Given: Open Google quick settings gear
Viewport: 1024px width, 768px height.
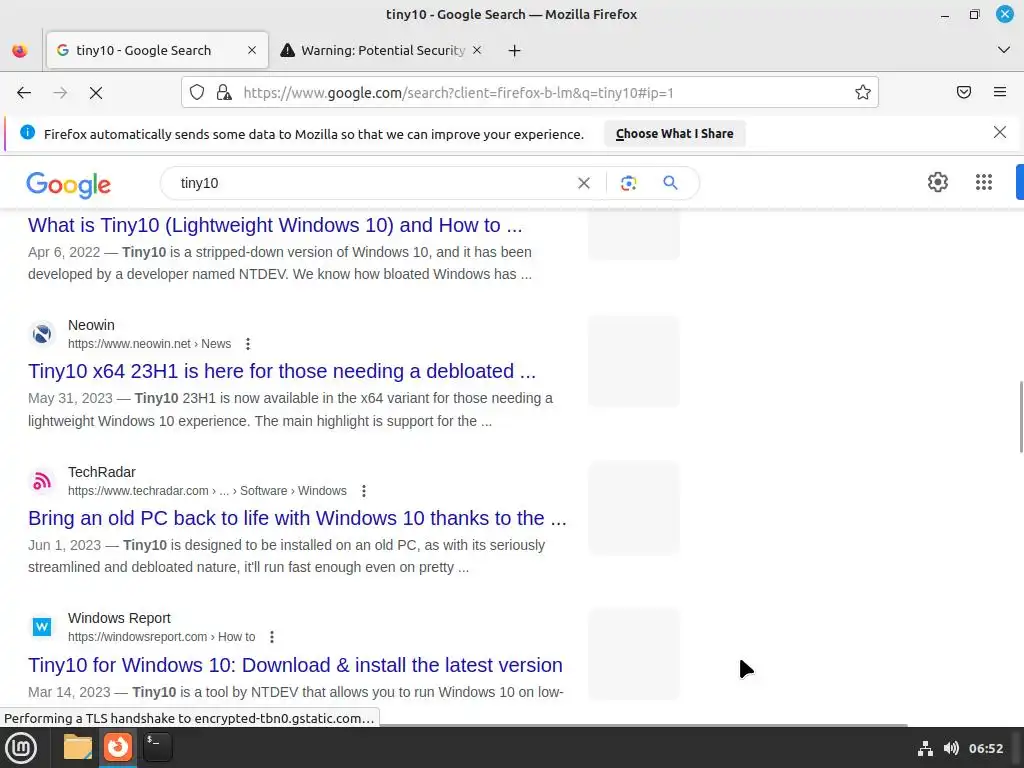Looking at the screenshot, I should 938,182.
